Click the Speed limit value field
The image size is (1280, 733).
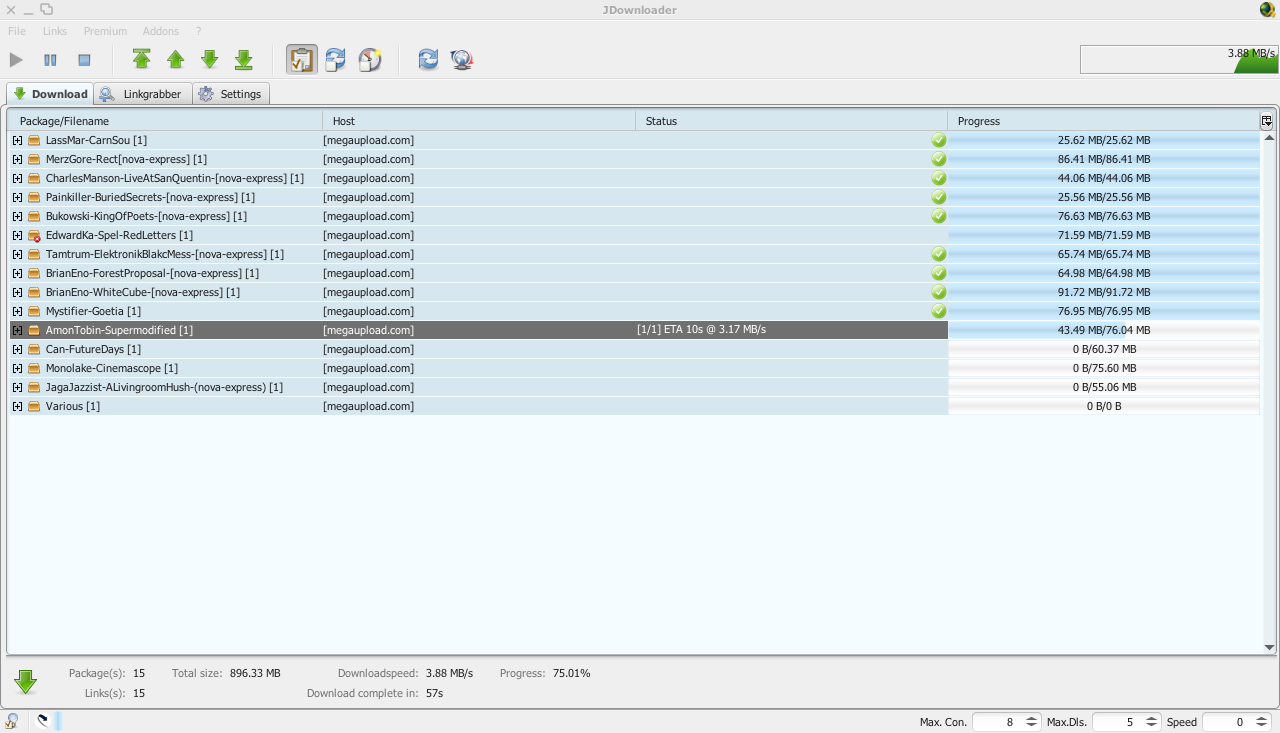(x=1227, y=722)
